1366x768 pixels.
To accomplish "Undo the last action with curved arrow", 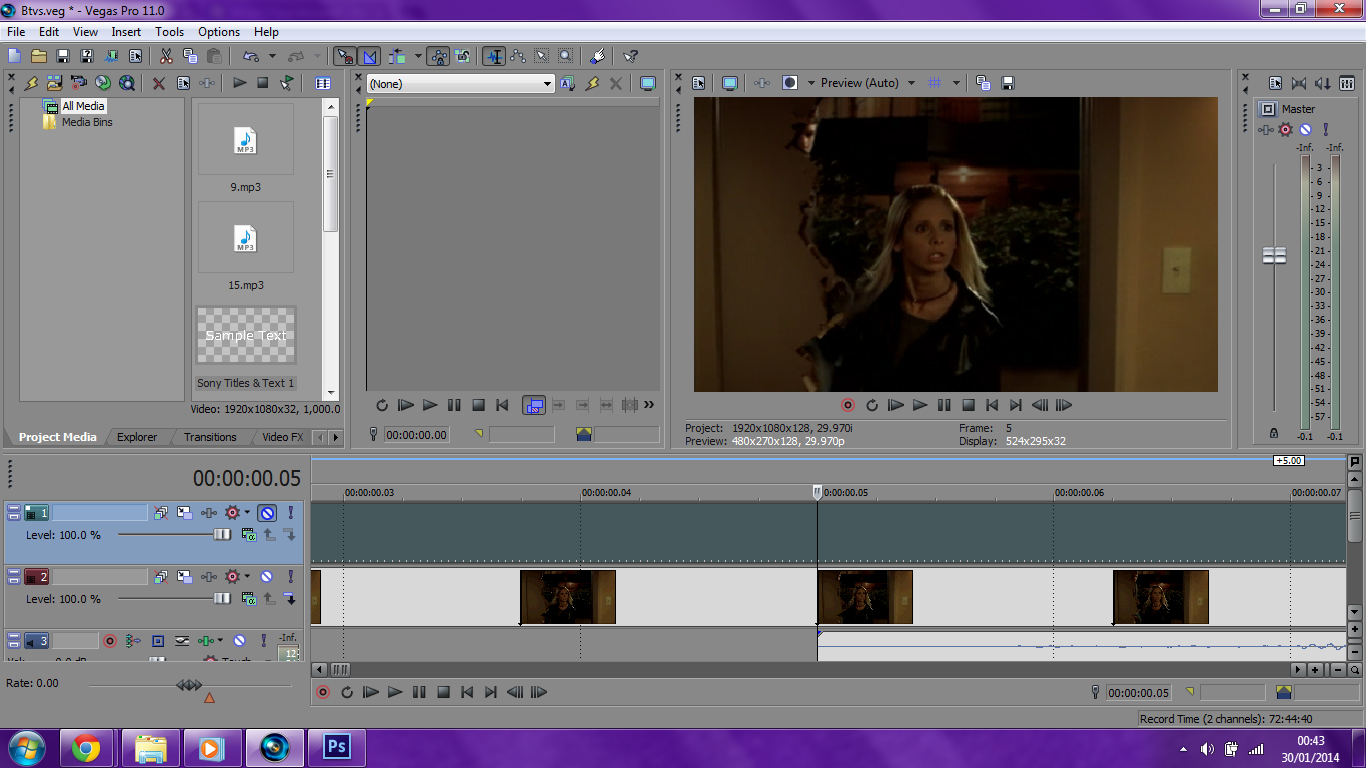I will [x=250, y=56].
